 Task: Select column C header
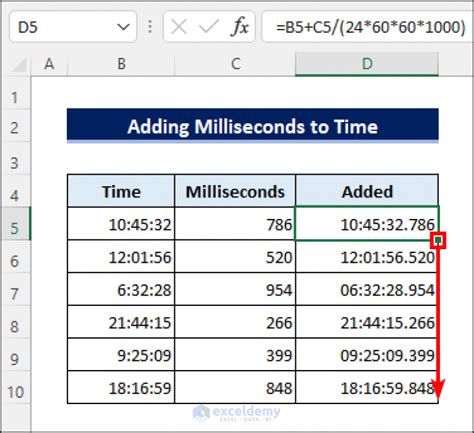click(235, 64)
